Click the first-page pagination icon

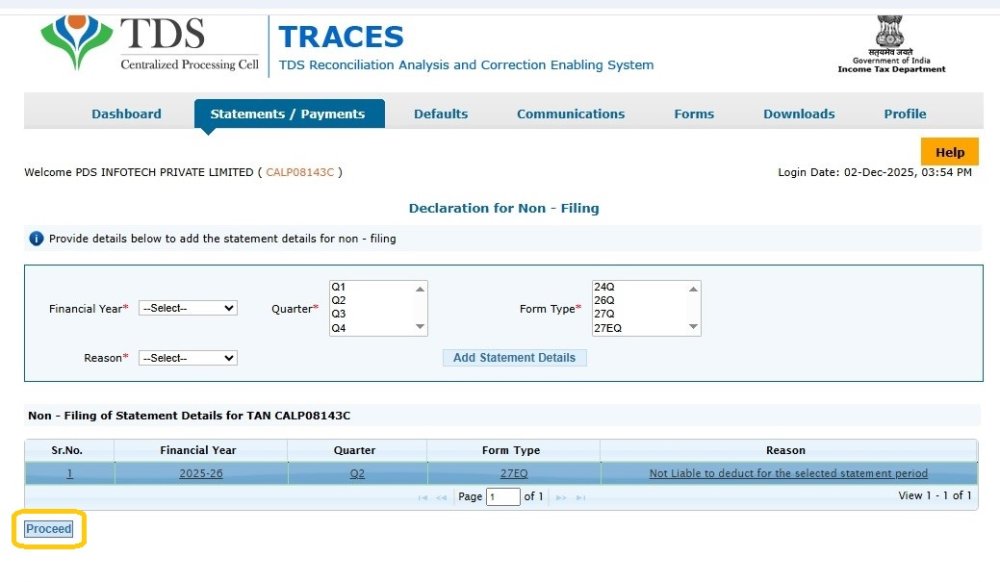pyautogui.click(x=424, y=497)
